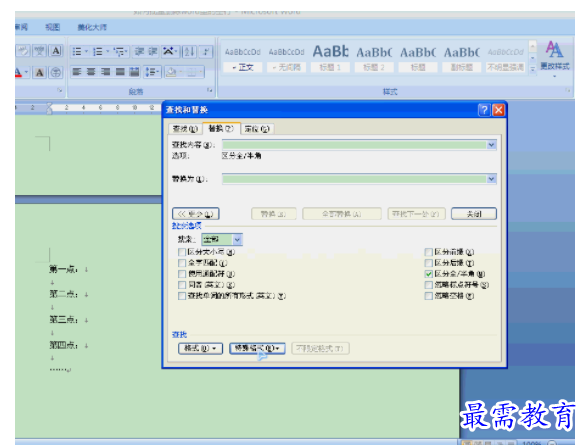Justify the paragraph text
The image size is (584, 447).
coord(120,72)
